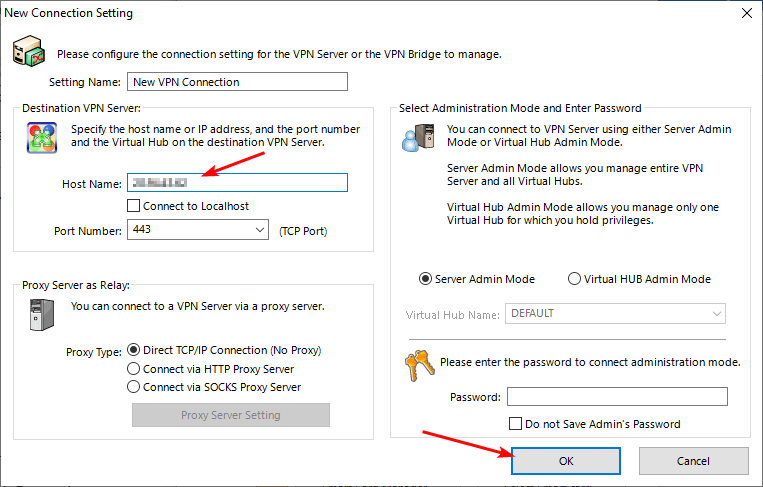Check Do not Save Admin's Password
This screenshot has width=763, height=487.
(516, 424)
